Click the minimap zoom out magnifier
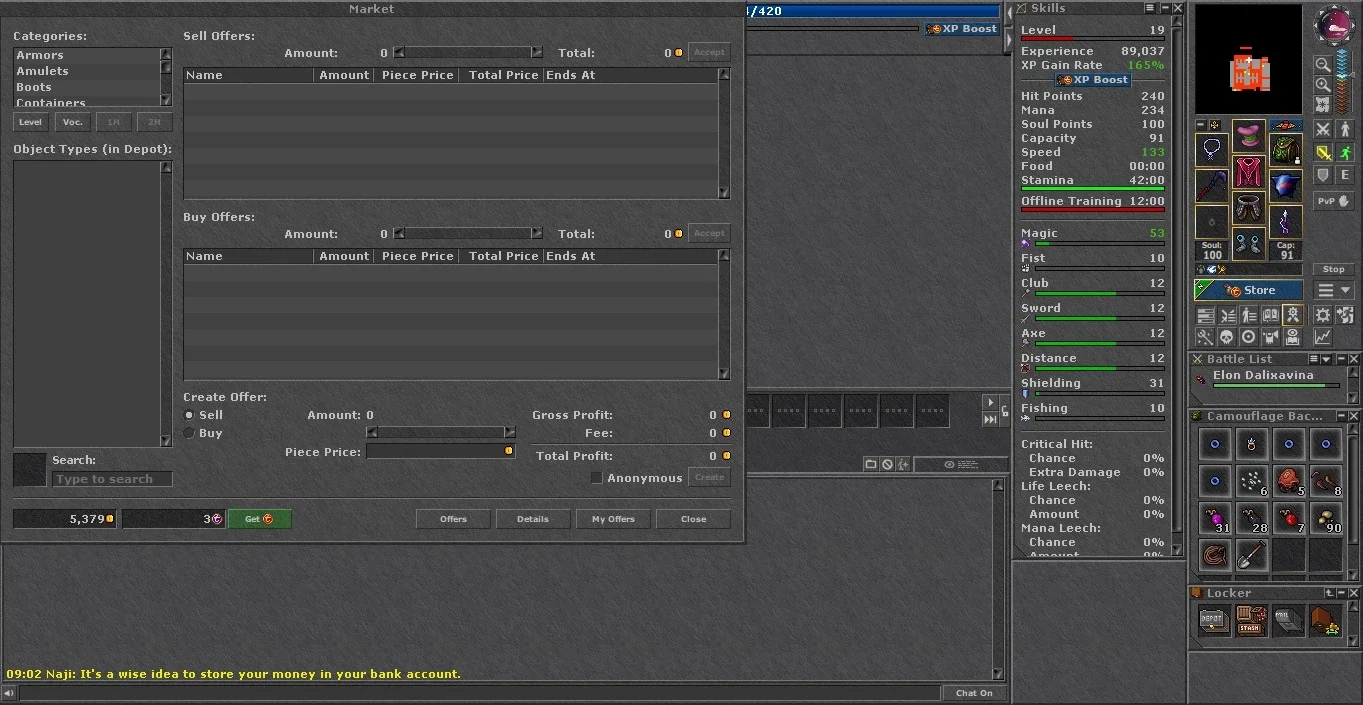Image resolution: width=1363 pixels, height=705 pixels. click(1323, 65)
